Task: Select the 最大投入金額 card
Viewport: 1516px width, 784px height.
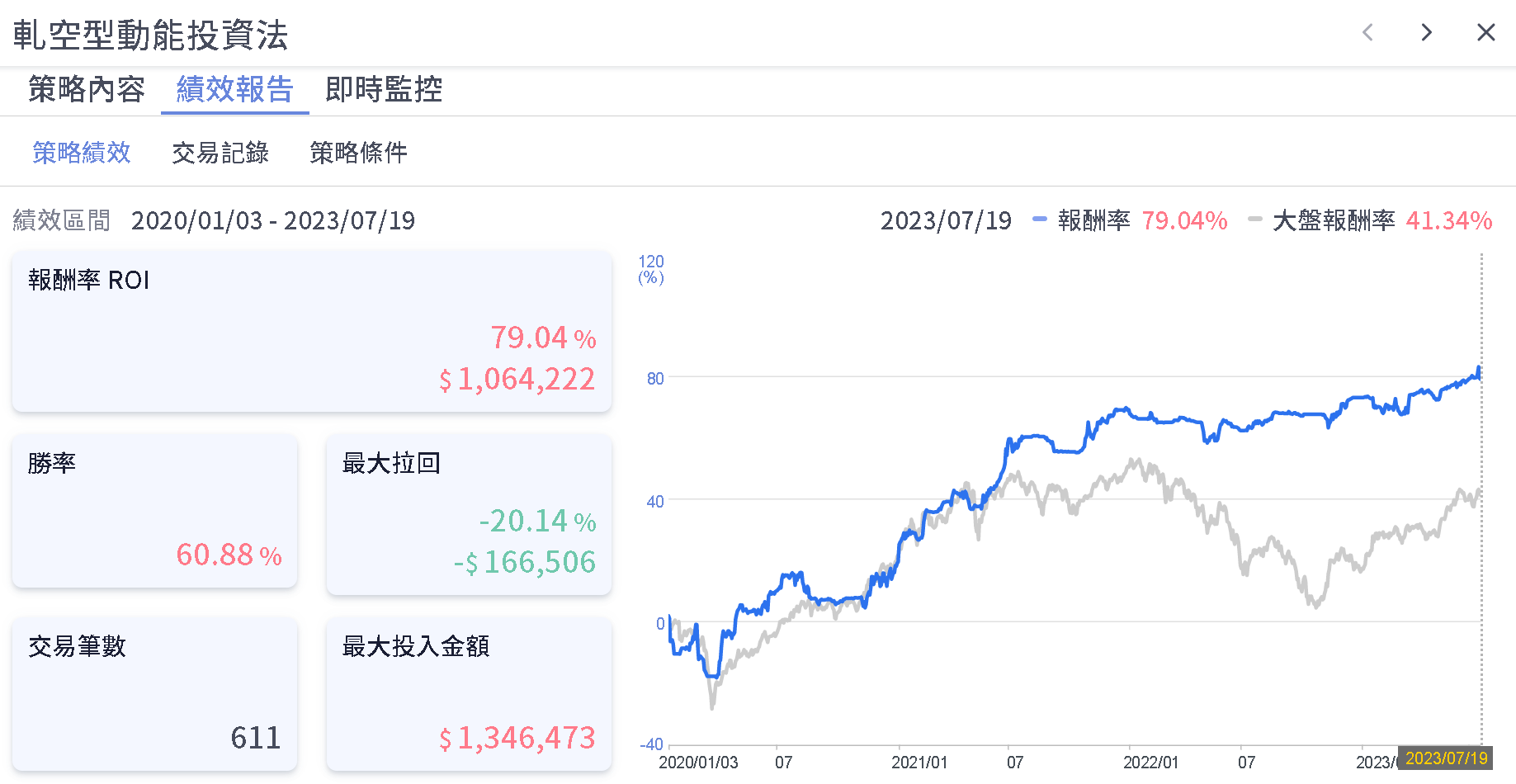Action: [x=469, y=694]
